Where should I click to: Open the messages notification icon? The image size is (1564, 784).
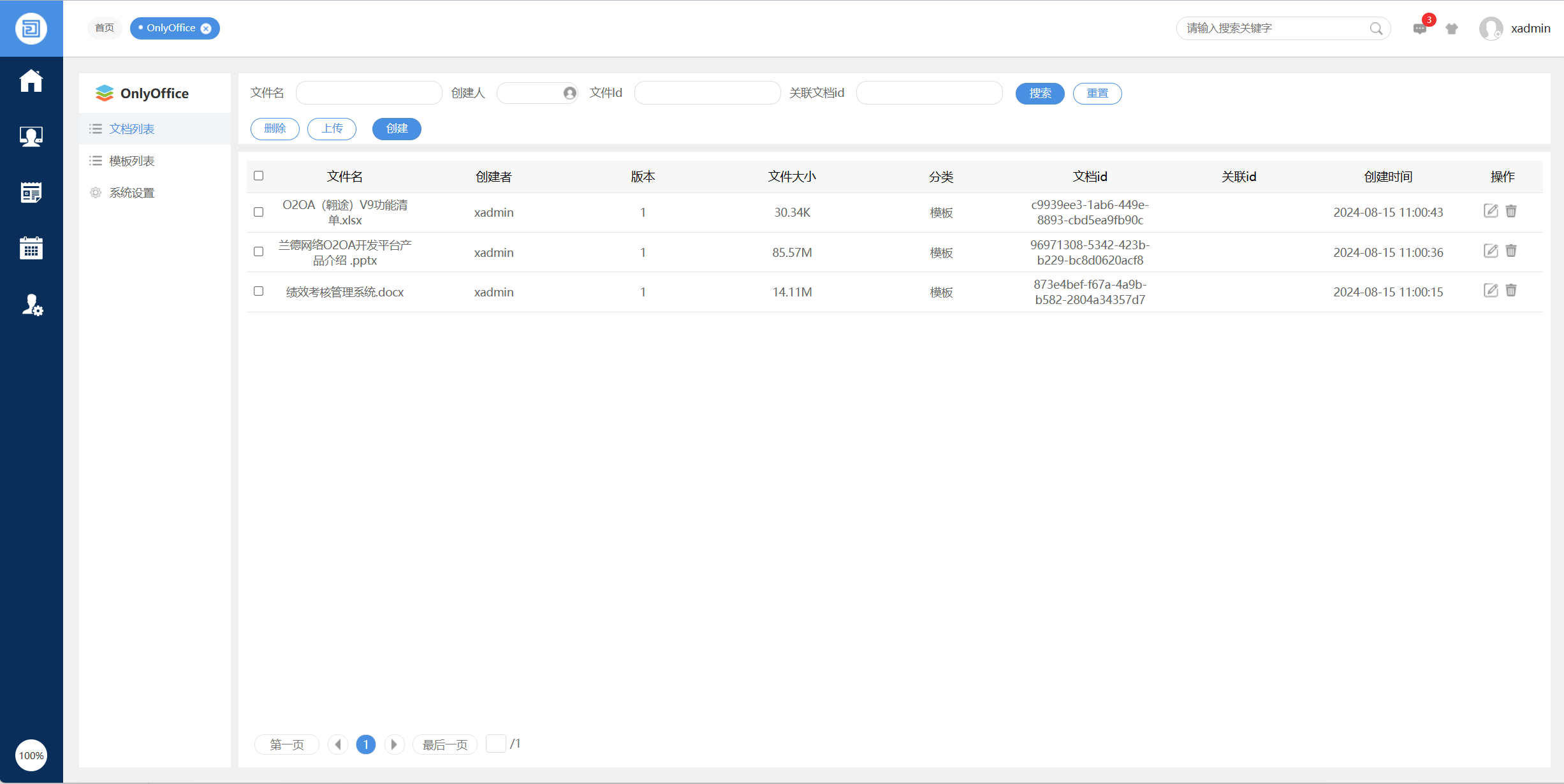1419,29
